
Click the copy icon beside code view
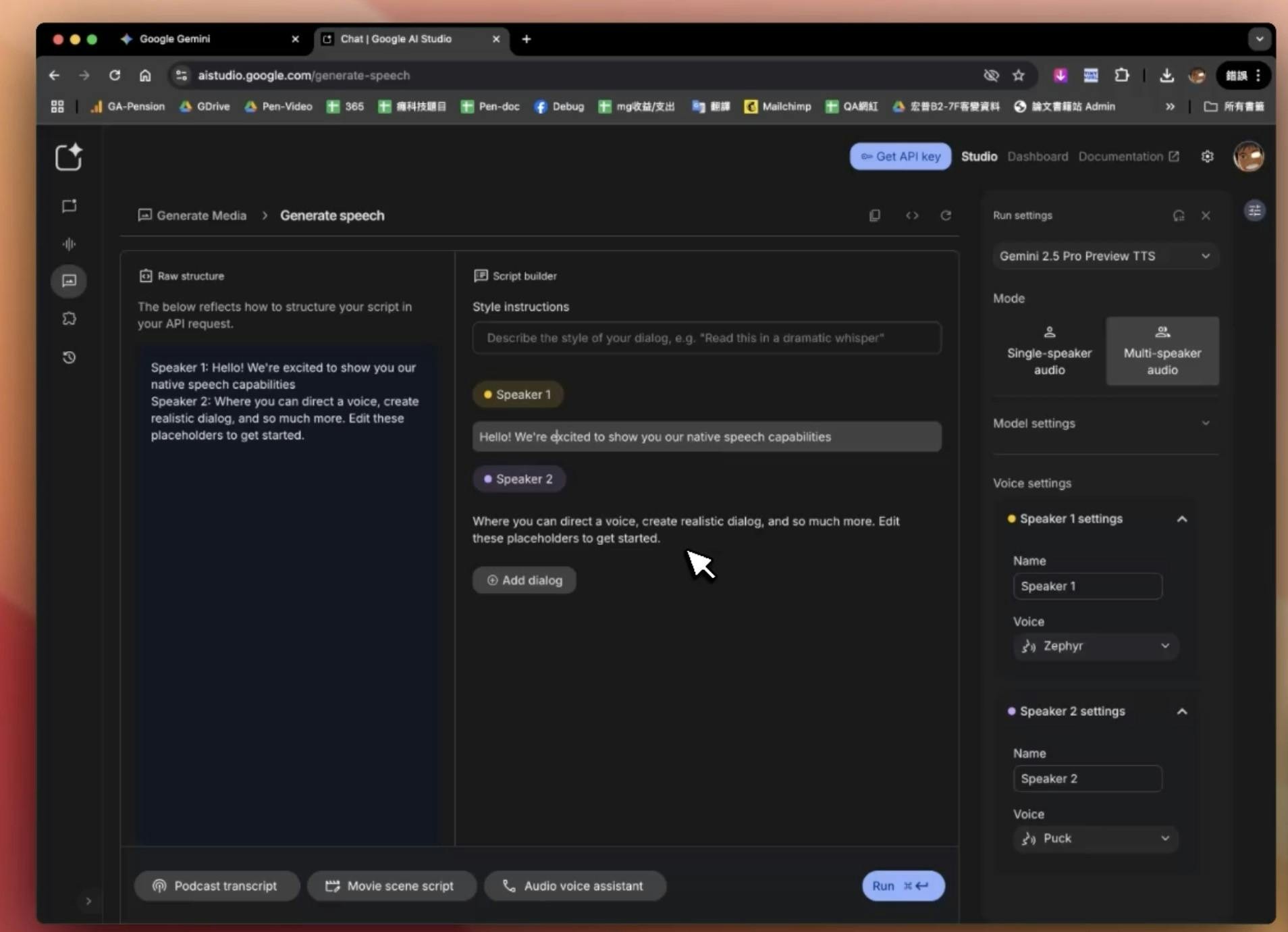(x=875, y=215)
